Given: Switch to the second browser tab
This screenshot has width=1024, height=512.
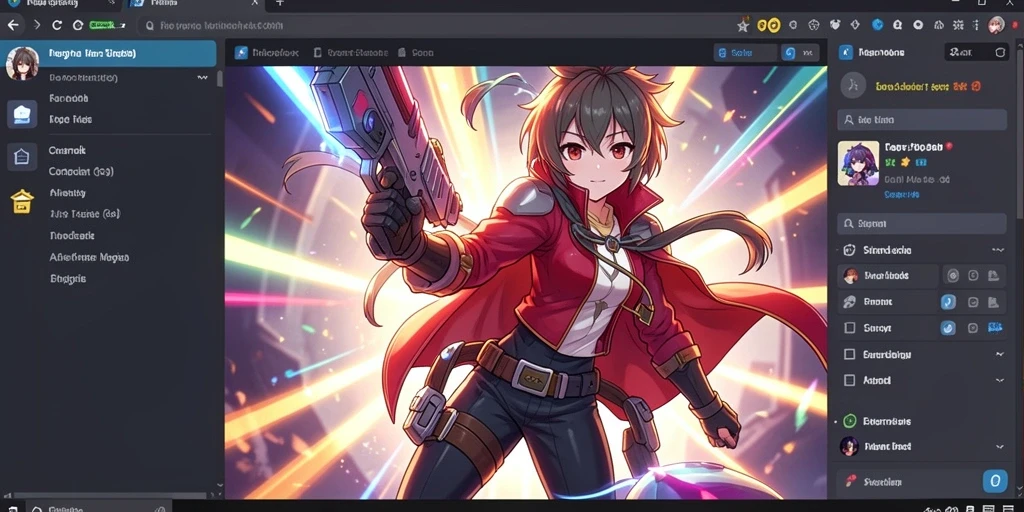Looking at the screenshot, I should (193, 3).
